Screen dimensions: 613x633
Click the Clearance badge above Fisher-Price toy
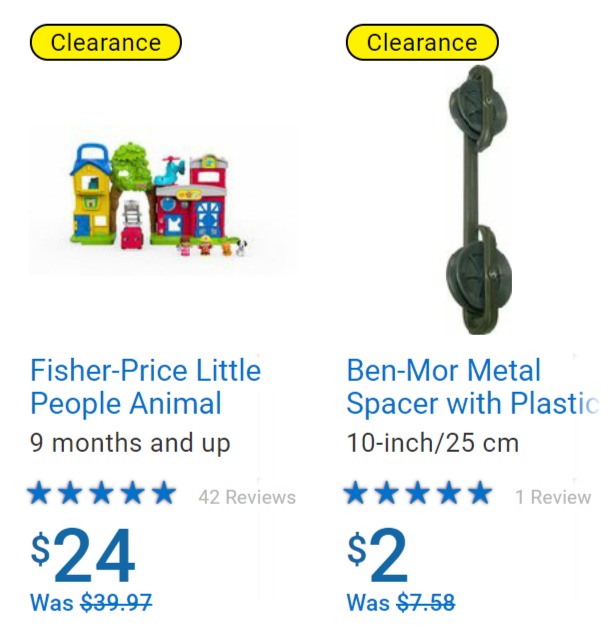(106, 42)
